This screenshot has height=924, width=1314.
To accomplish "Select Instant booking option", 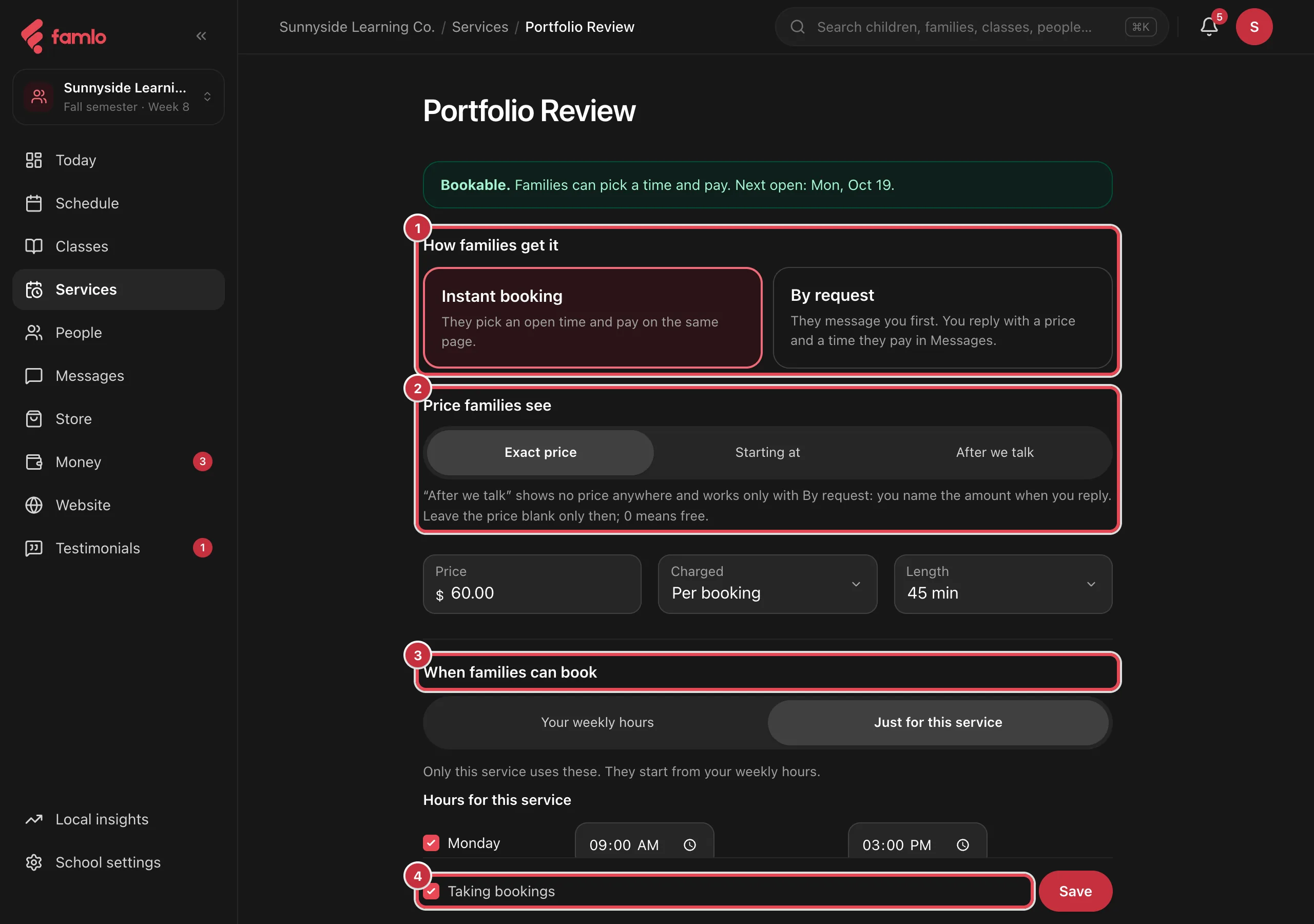I will tap(592, 318).
